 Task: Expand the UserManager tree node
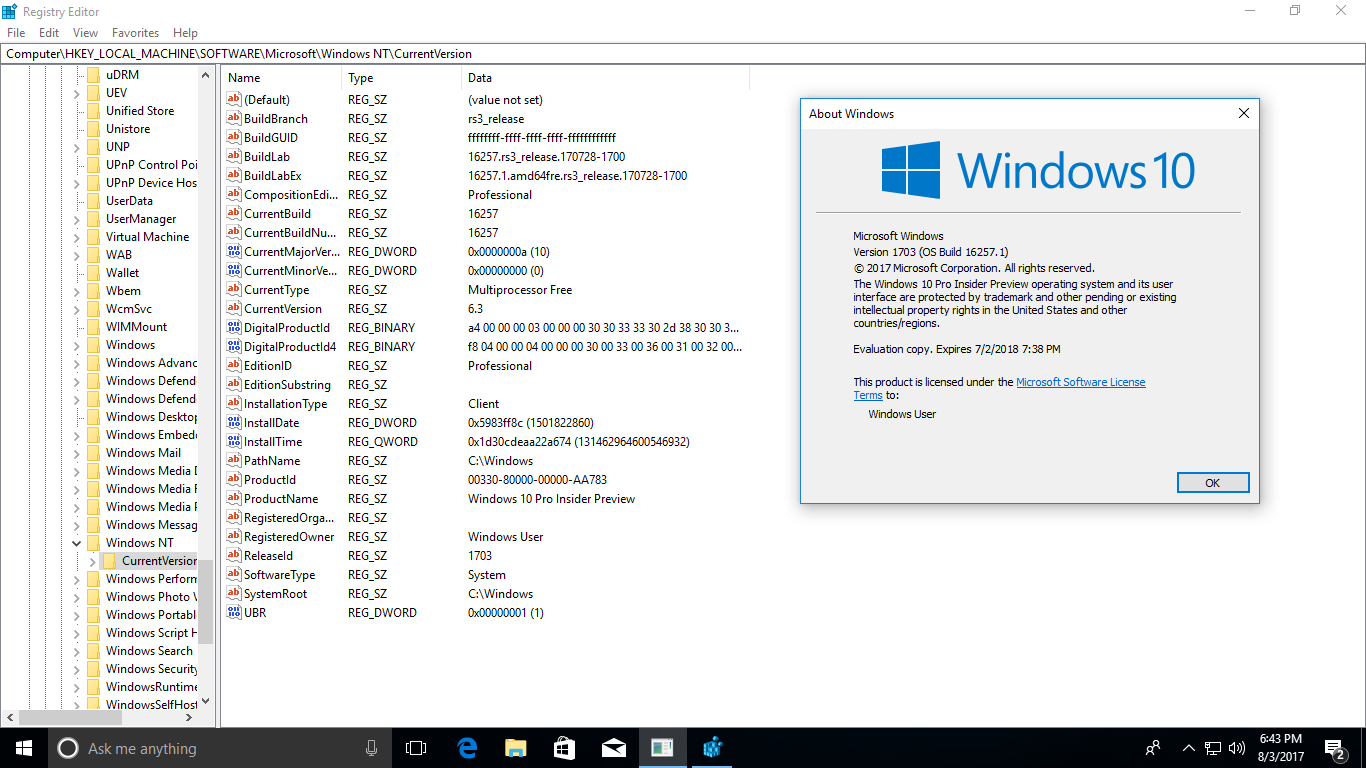[x=77, y=219]
